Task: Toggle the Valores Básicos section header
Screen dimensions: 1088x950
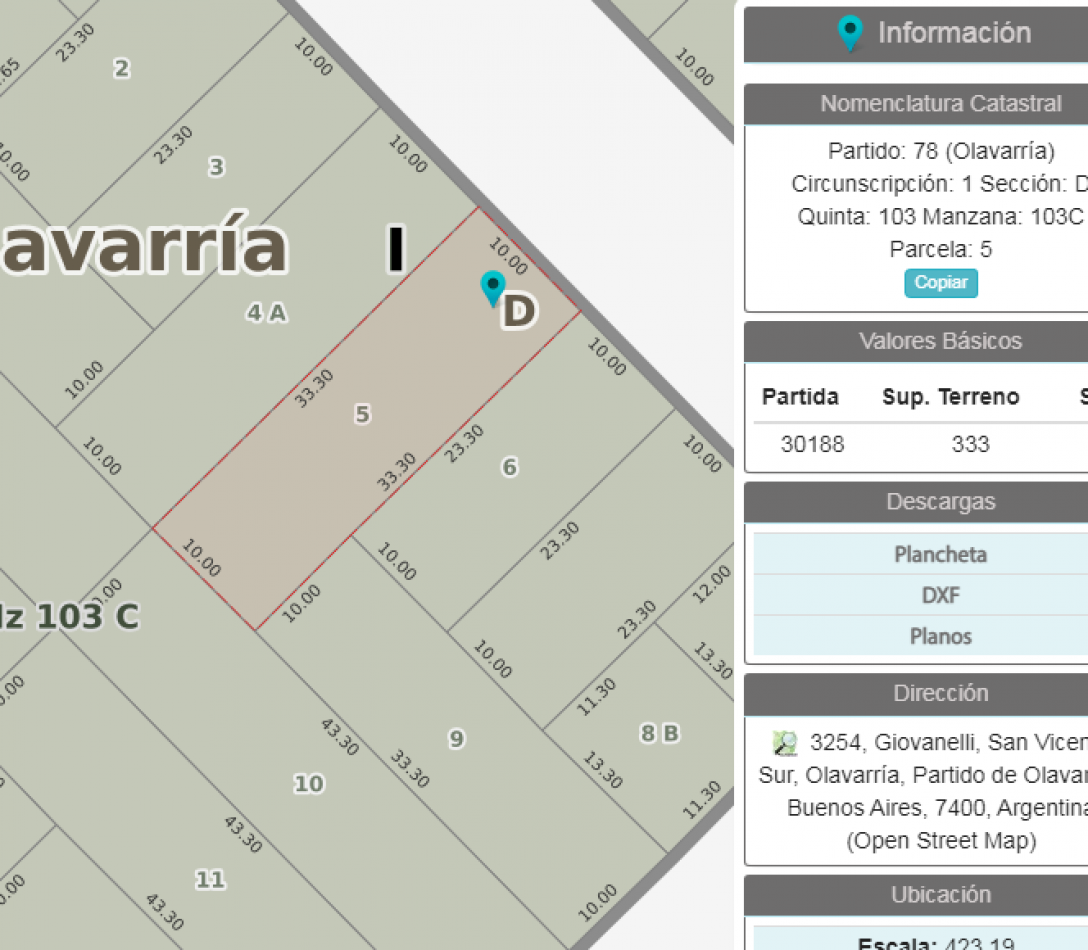Action: pos(940,341)
